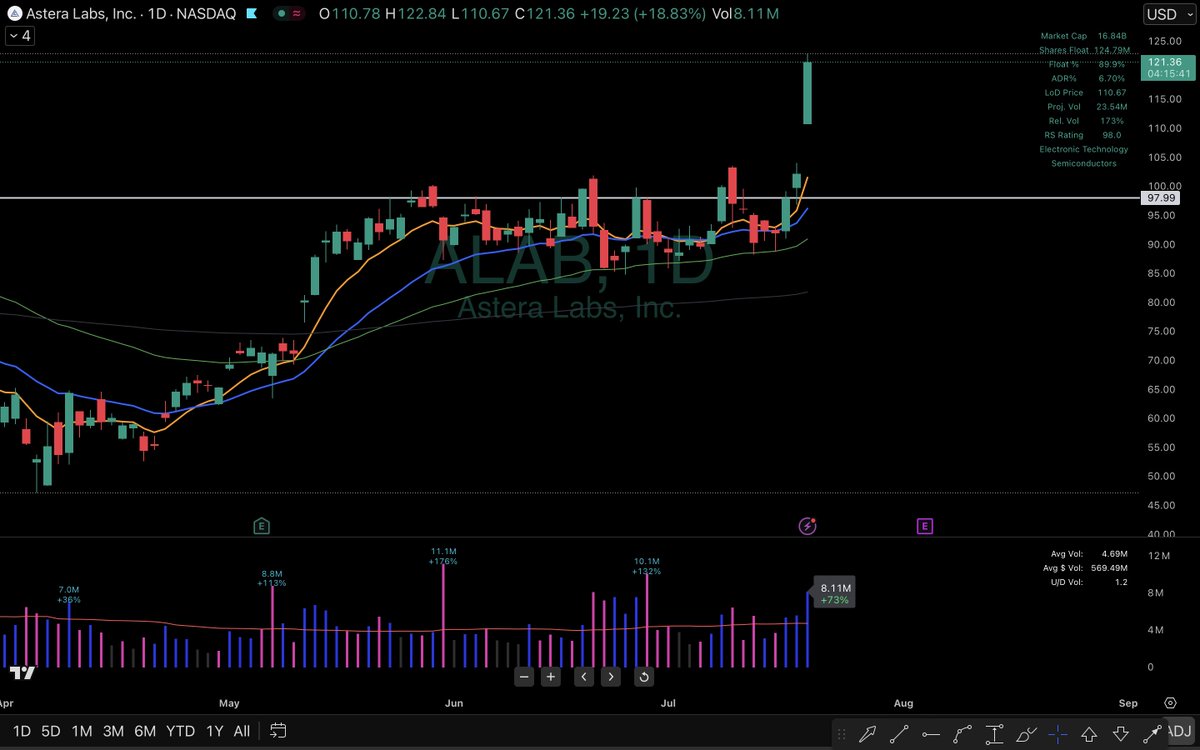Viewport: 1200px width, 750px height.
Task: Set range to 1M
Action: tap(82, 731)
